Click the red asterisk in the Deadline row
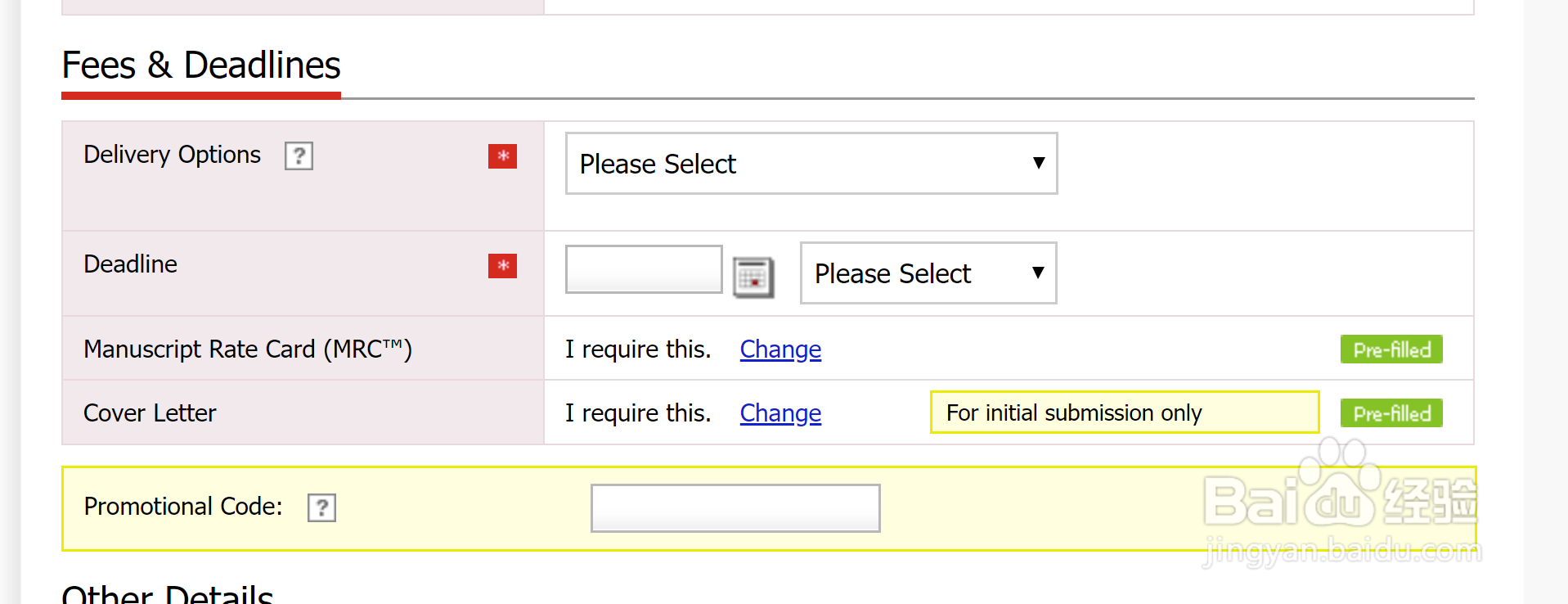The height and width of the screenshot is (604, 1568). 502,265
